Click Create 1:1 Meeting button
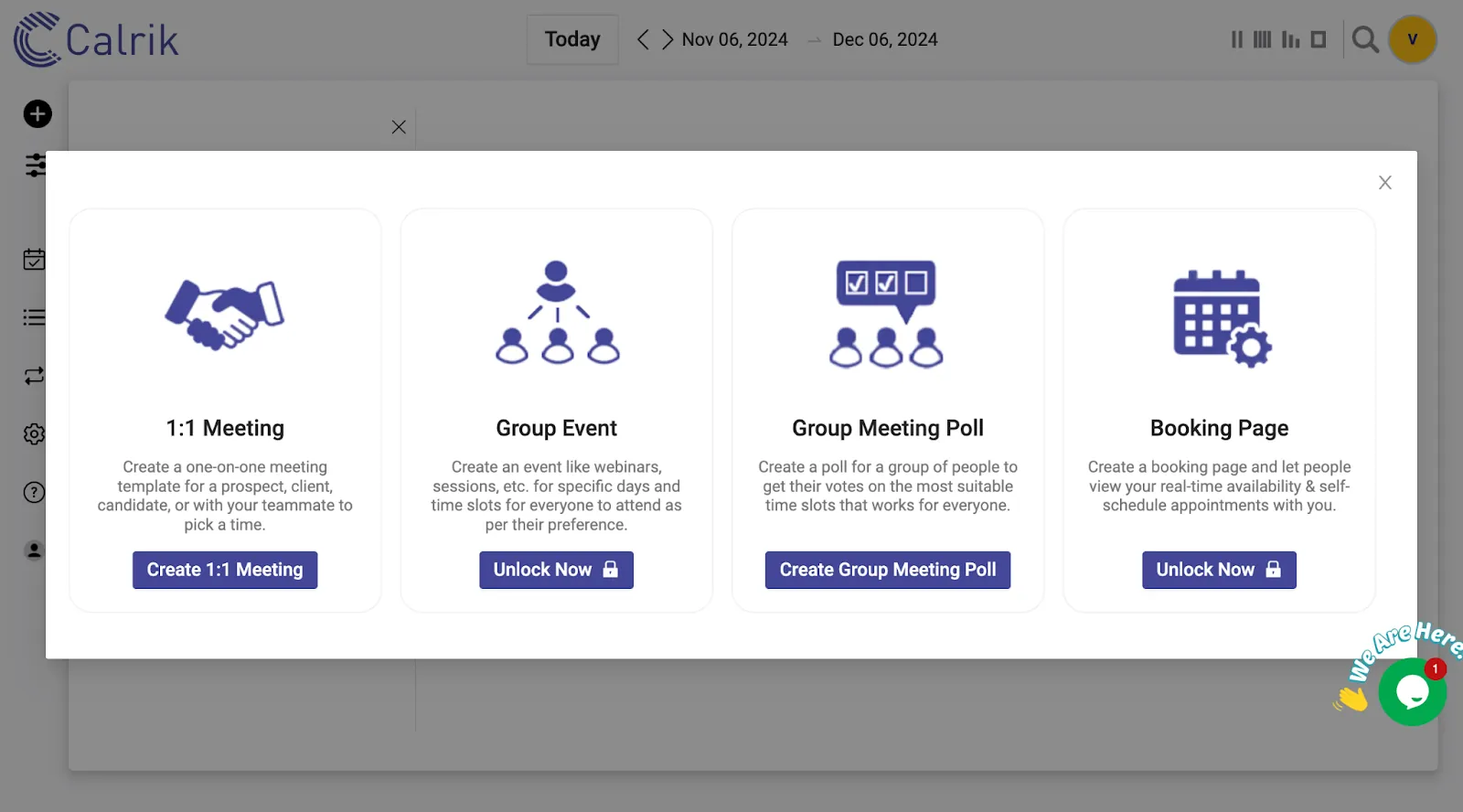This screenshot has height=812, width=1463. [x=225, y=570]
